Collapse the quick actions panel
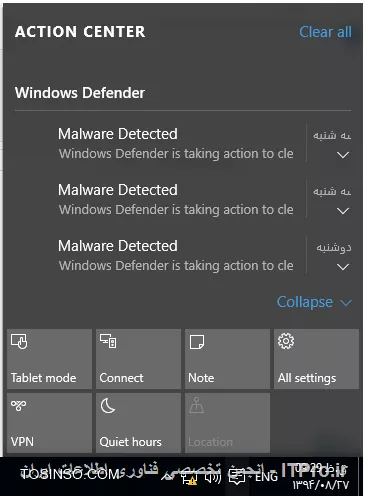The height and width of the screenshot is (496, 368). (314, 302)
